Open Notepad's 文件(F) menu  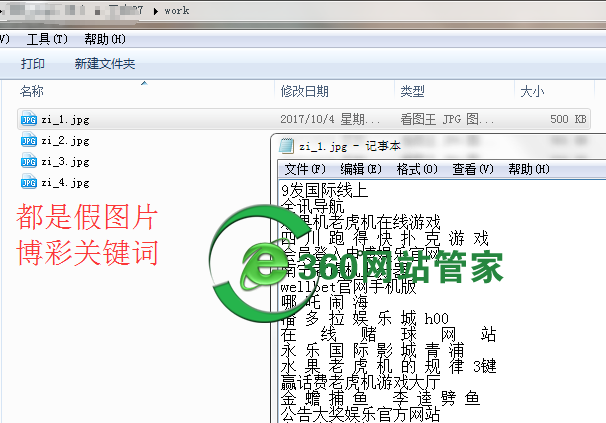point(305,169)
